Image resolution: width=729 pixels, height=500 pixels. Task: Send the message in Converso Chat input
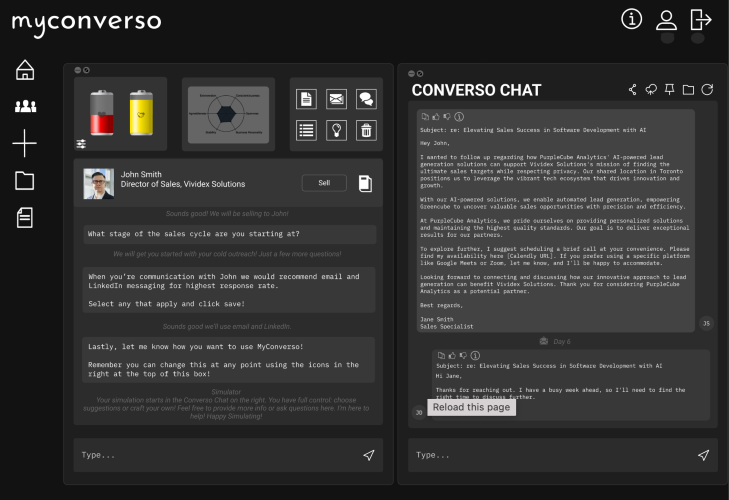[x=703, y=455]
